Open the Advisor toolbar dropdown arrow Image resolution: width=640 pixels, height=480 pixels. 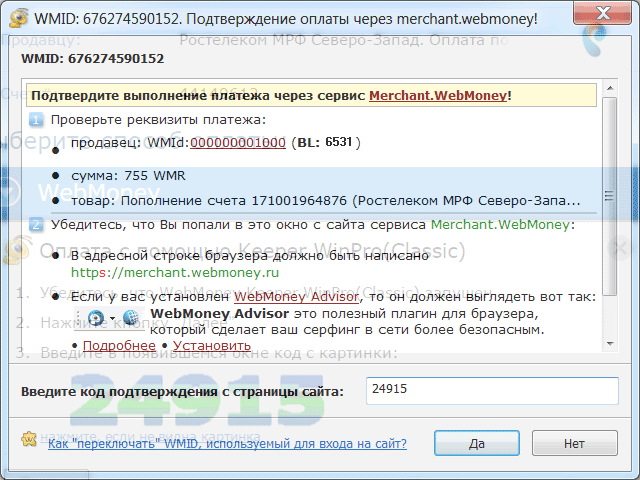[x=112, y=318]
